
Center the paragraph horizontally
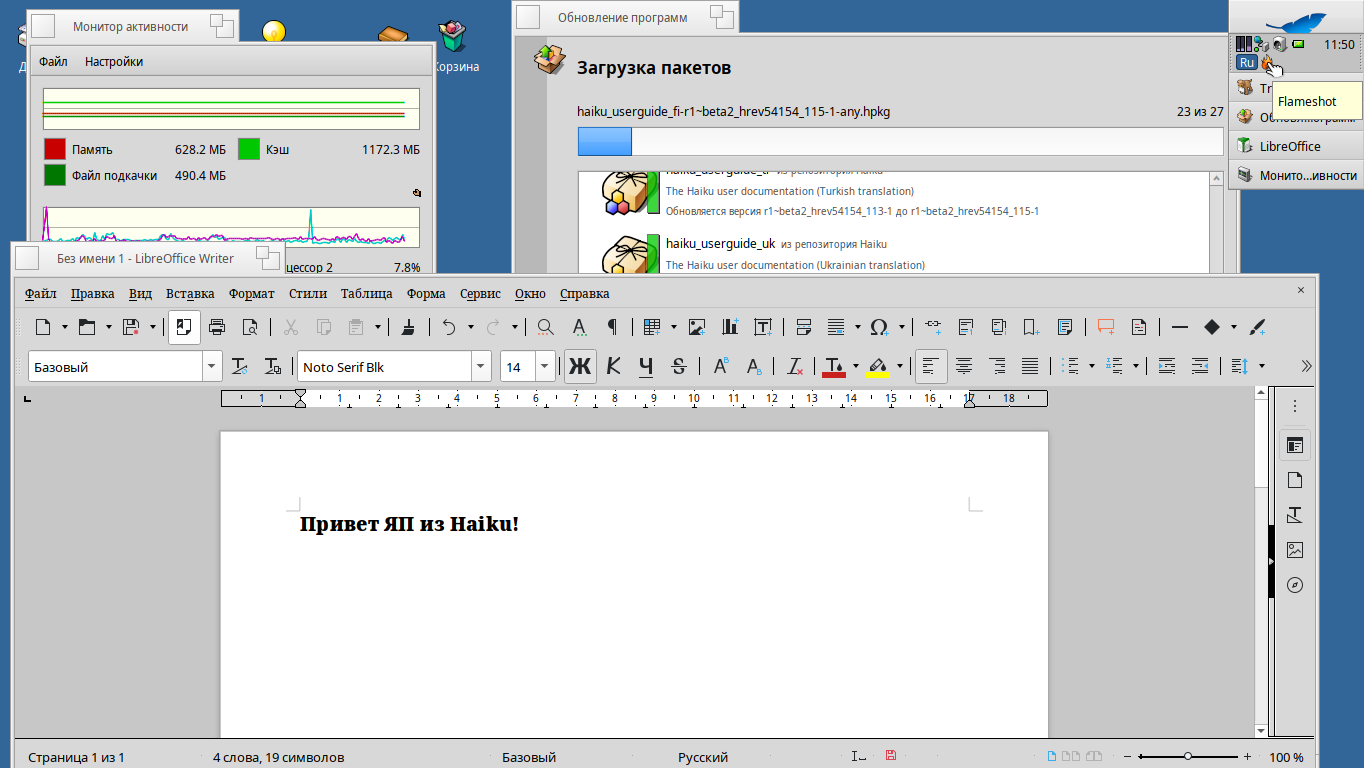click(x=964, y=367)
